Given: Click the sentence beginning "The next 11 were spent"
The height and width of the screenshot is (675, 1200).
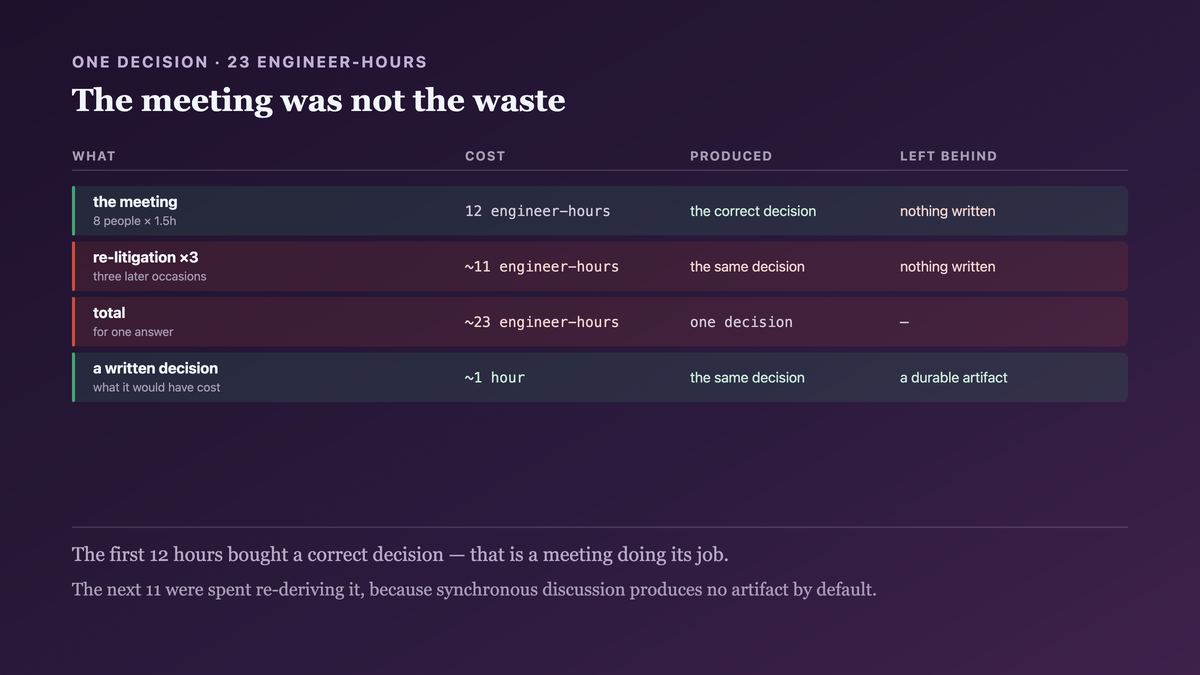Looking at the screenshot, I should (474, 590).
